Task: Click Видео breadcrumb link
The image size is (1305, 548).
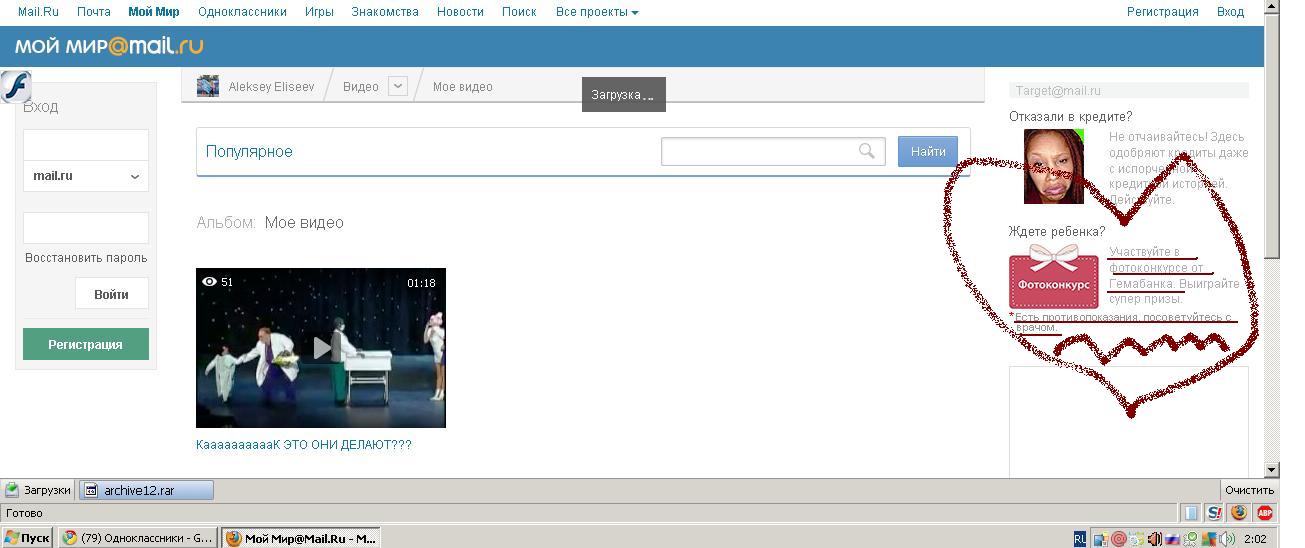Action: (361, 87)
